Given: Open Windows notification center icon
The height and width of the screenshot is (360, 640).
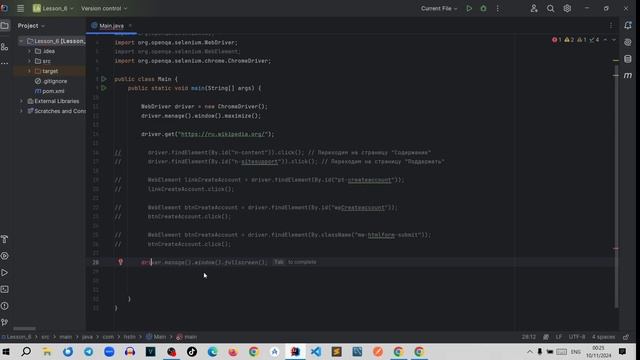Looking at the screenshot, I should (622, 351).
